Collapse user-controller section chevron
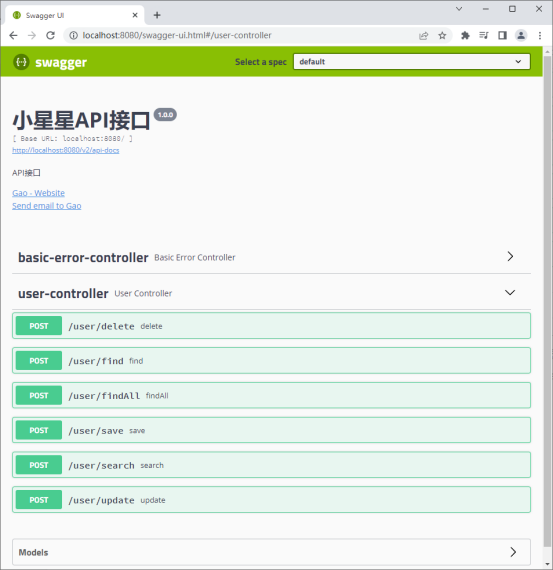The height and width of the screenshot is (570, 553). coord(510,293)
